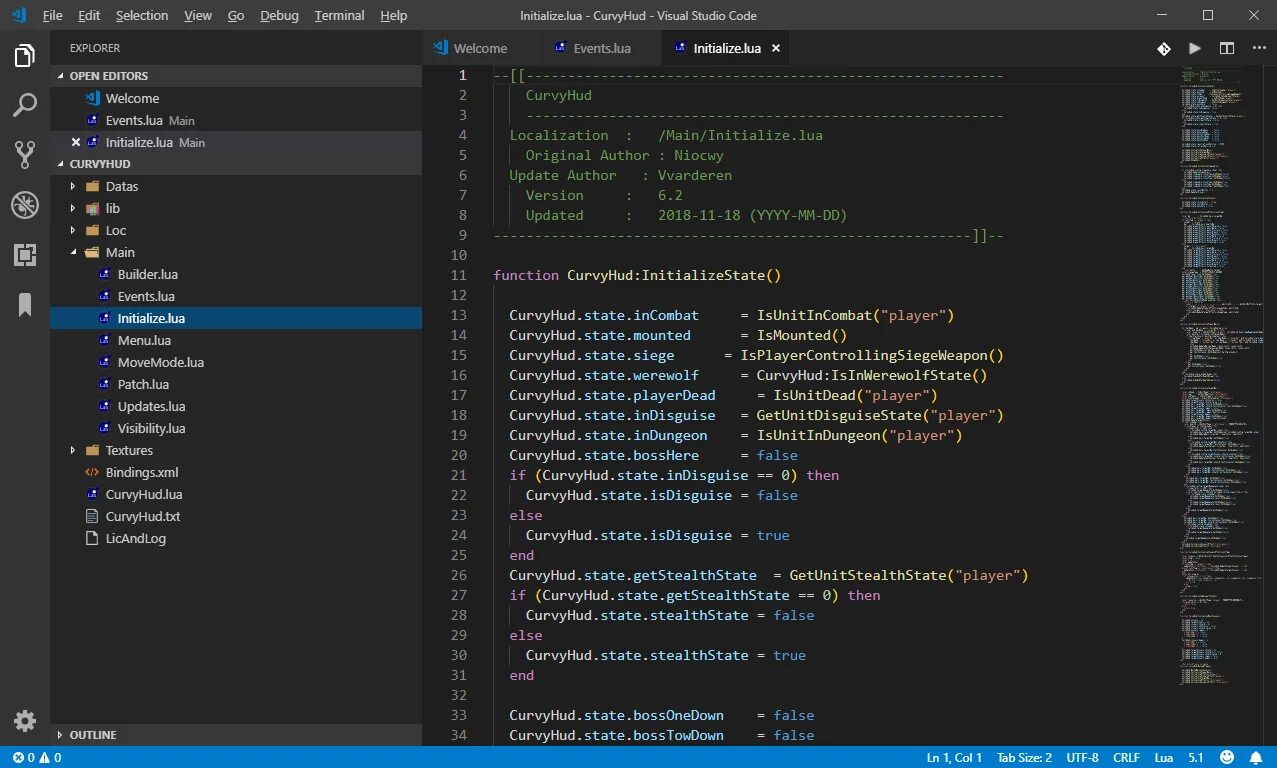Viewport: 1277px width, 768px height.
Task: Open the Explorer view in activity bar
Action: 25,56
